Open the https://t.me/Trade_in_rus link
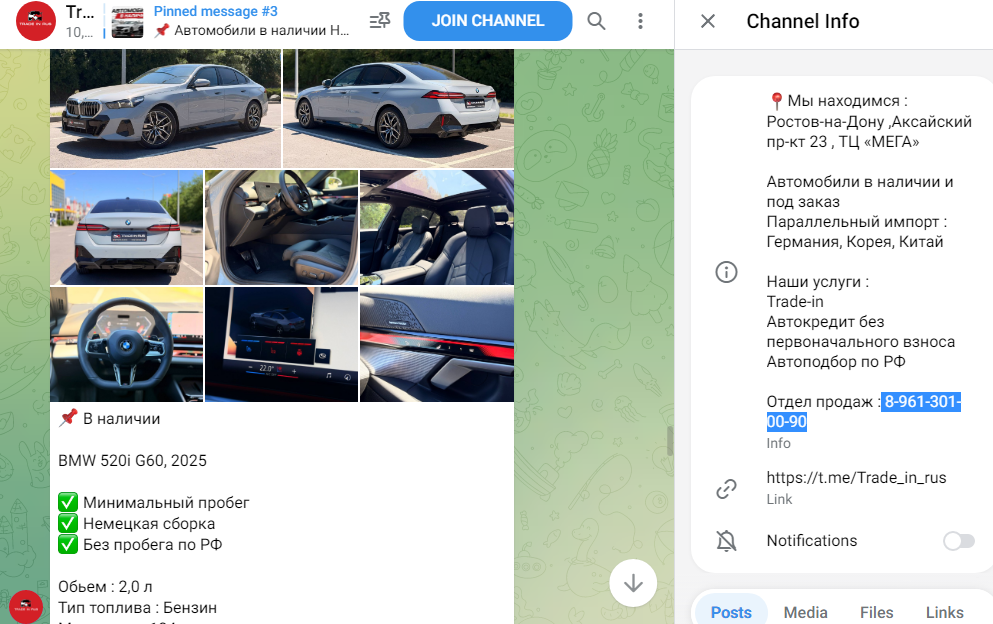 [x=856, y=478]
